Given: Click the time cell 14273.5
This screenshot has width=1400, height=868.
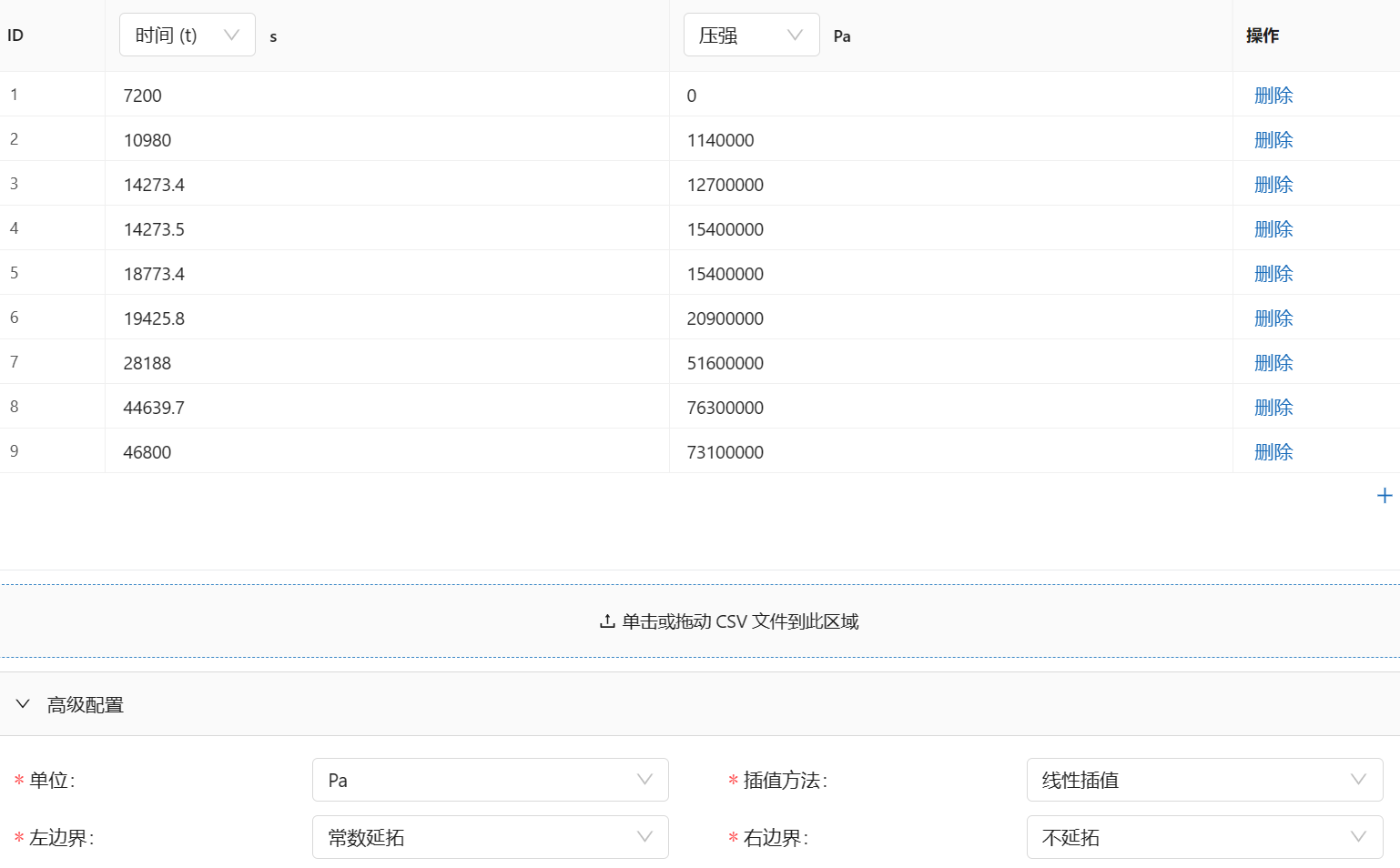Looking at the screenshot, I should click(387, 228).
